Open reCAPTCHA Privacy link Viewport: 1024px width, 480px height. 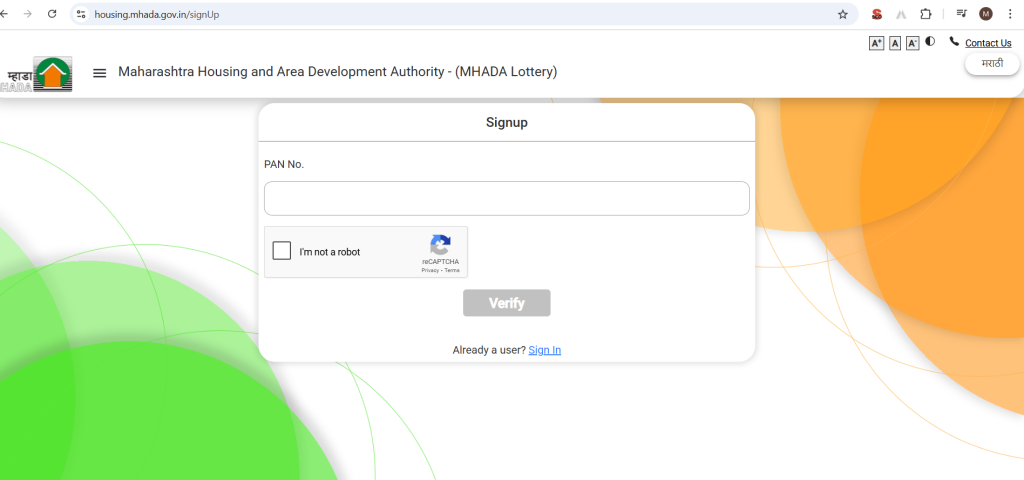pos(430,270)
